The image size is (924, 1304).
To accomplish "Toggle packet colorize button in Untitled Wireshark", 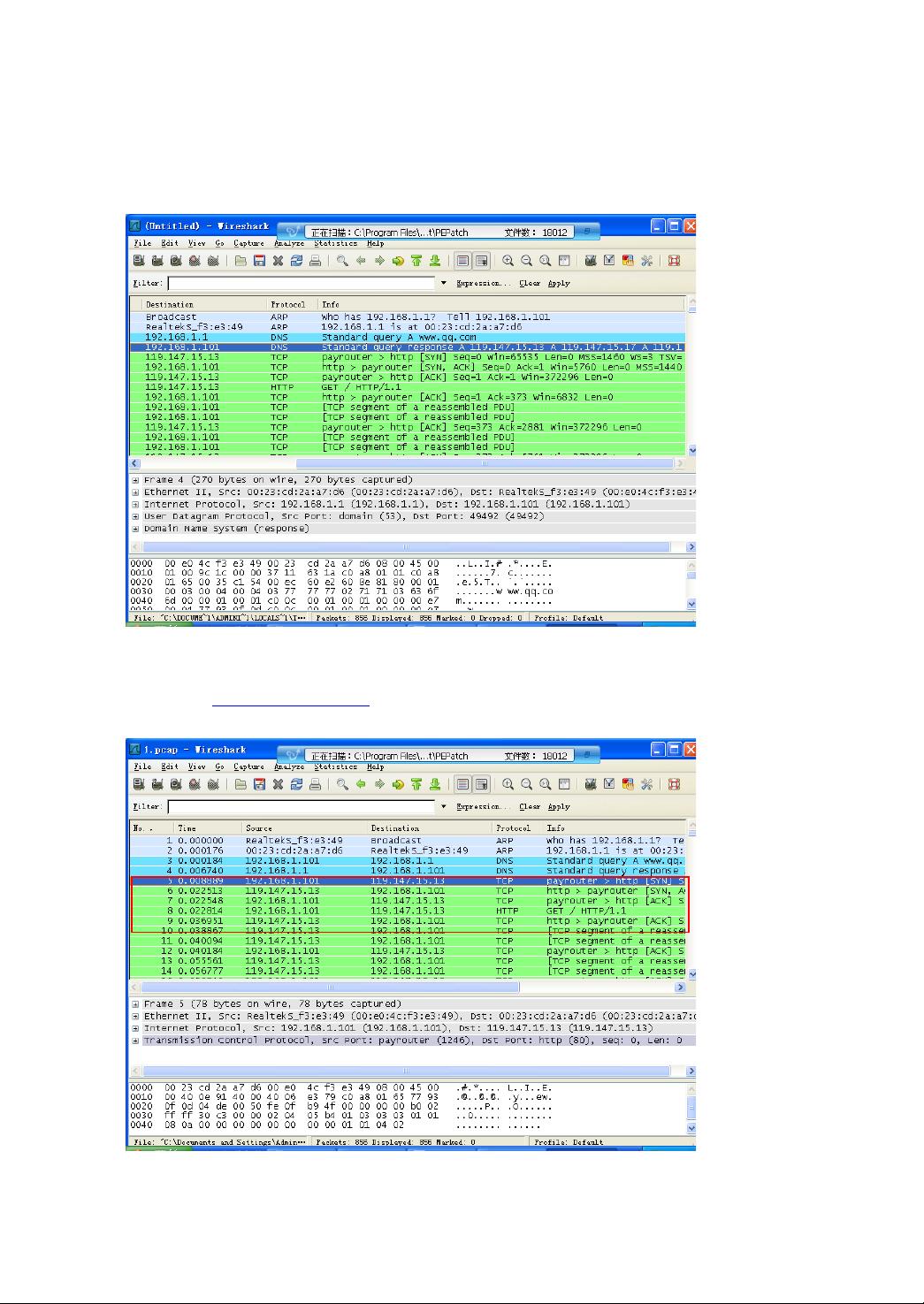I will (x=462, y=261).
